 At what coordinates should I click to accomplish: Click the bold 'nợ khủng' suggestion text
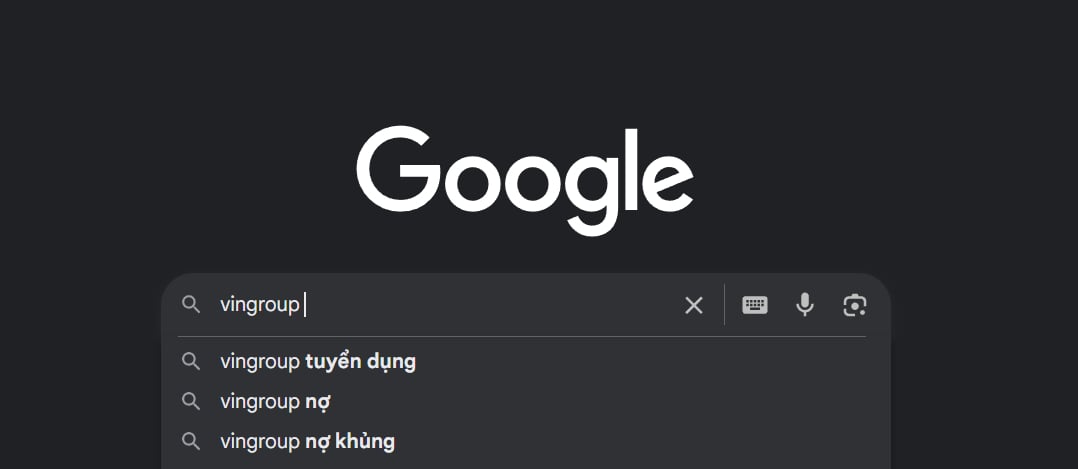tap(350, 441)
